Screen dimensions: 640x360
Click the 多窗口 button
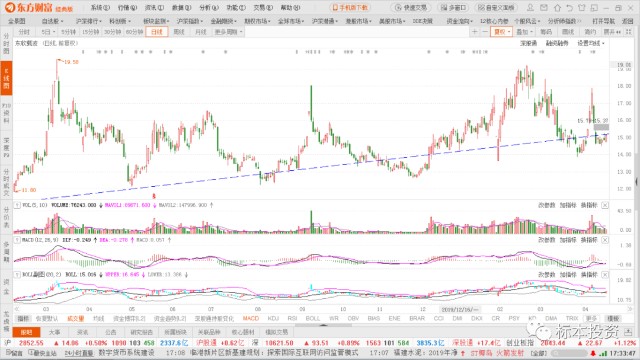[453, 8]
